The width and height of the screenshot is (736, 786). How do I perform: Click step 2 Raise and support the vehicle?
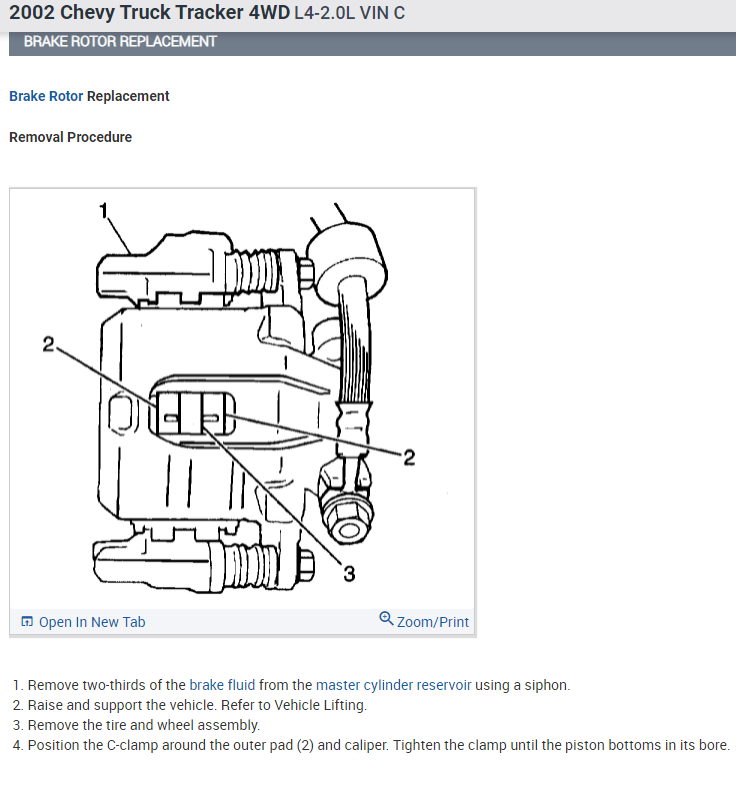190,705
